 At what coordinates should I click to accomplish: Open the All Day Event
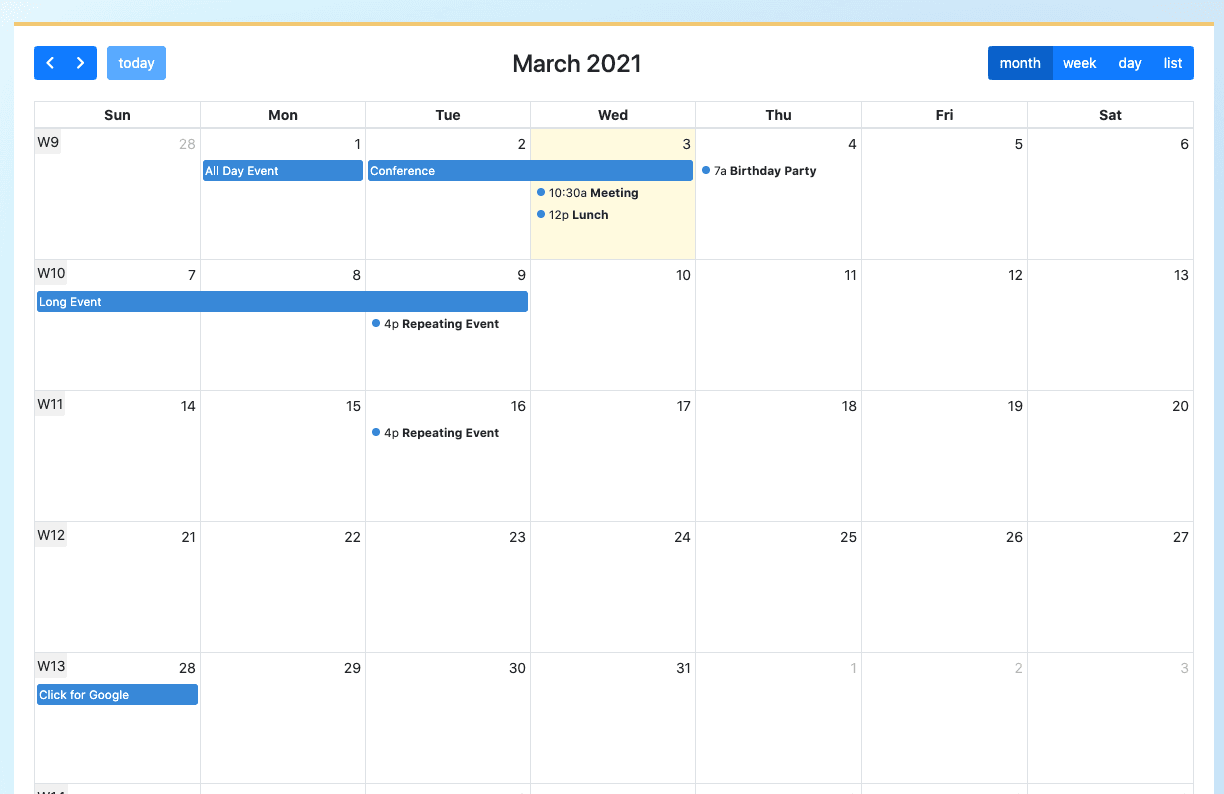(282, 171)
